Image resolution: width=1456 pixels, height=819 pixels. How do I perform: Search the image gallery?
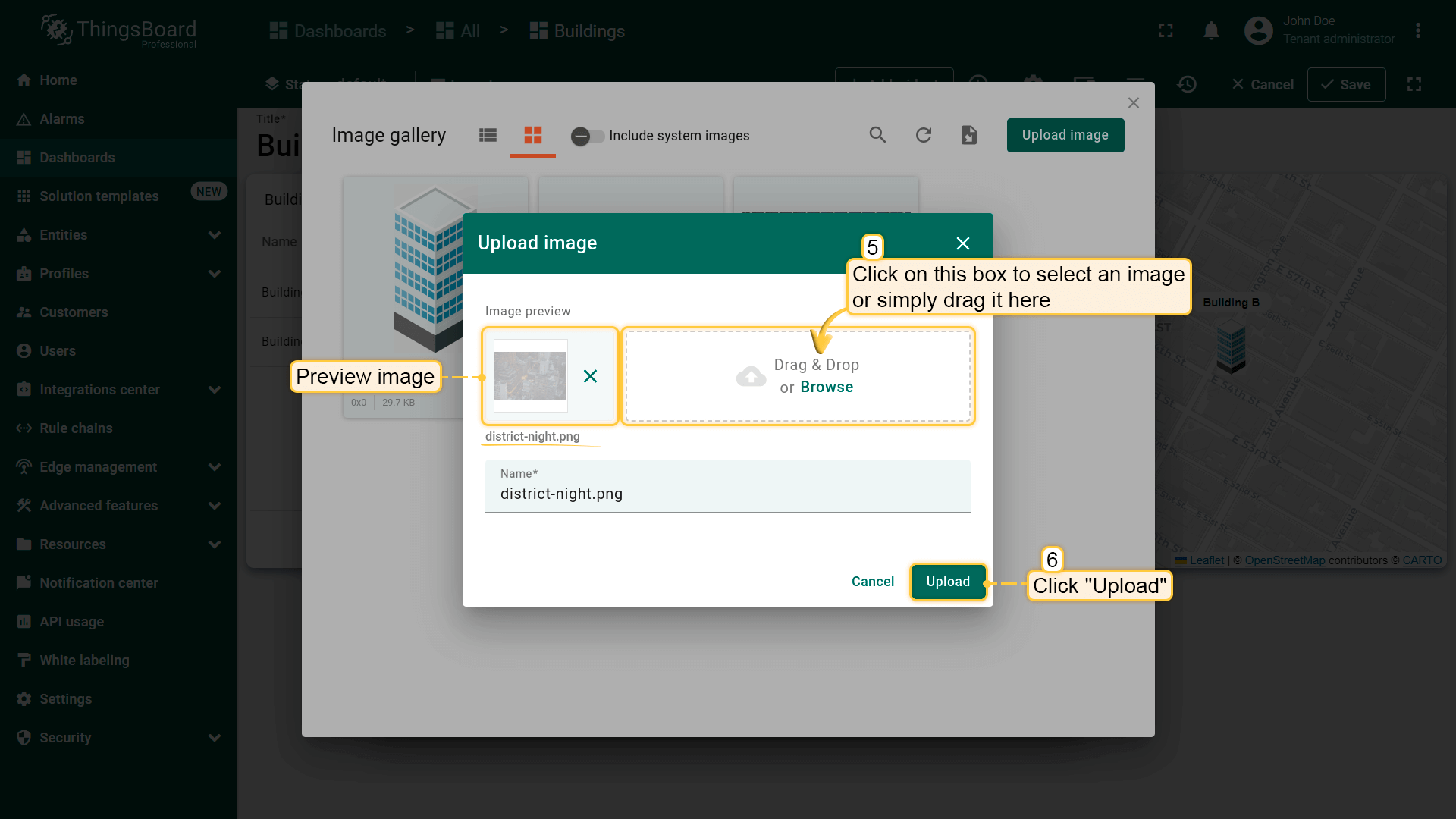(x=877, y=135)
